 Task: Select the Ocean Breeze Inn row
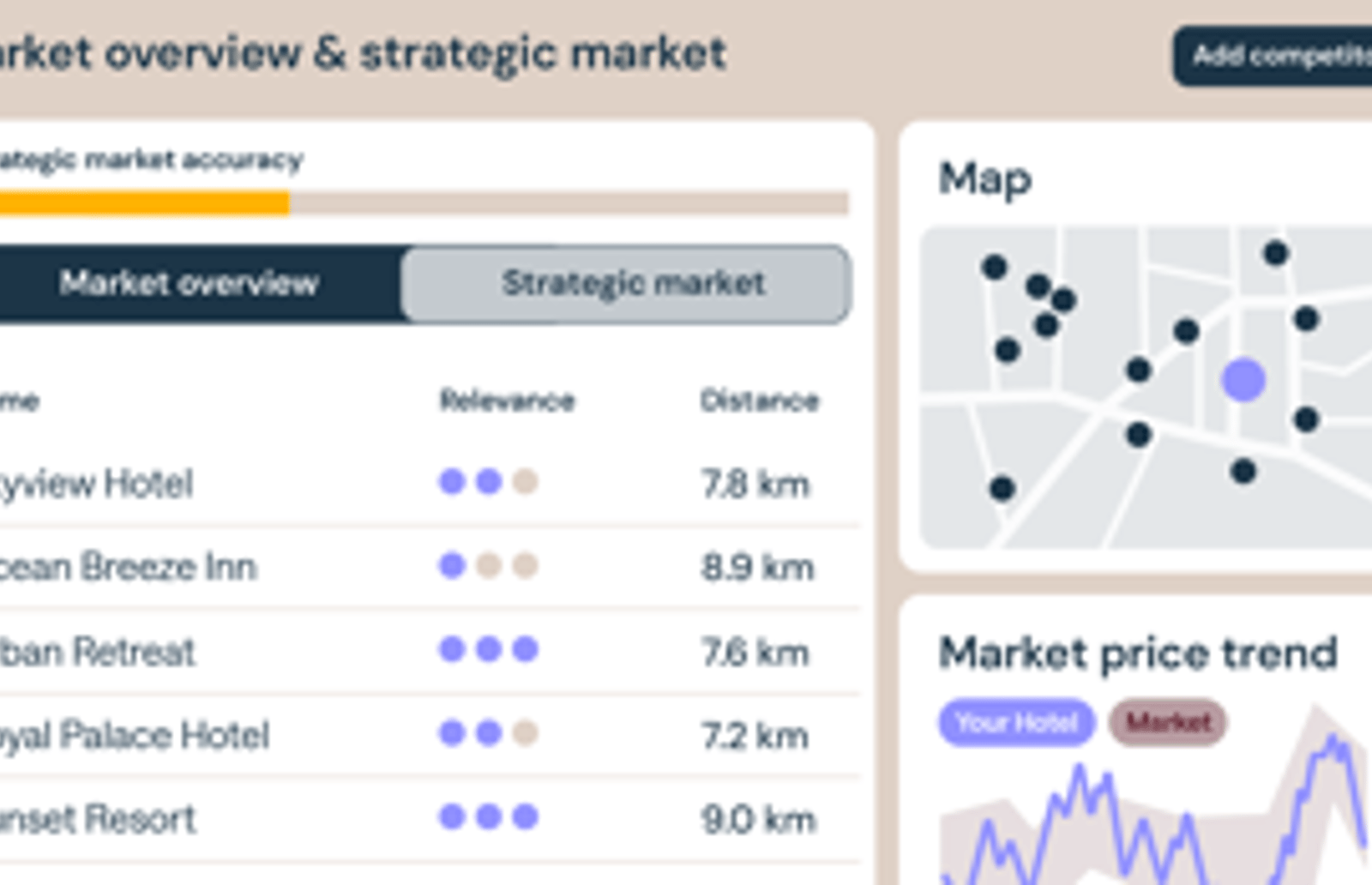pos(429,567)
